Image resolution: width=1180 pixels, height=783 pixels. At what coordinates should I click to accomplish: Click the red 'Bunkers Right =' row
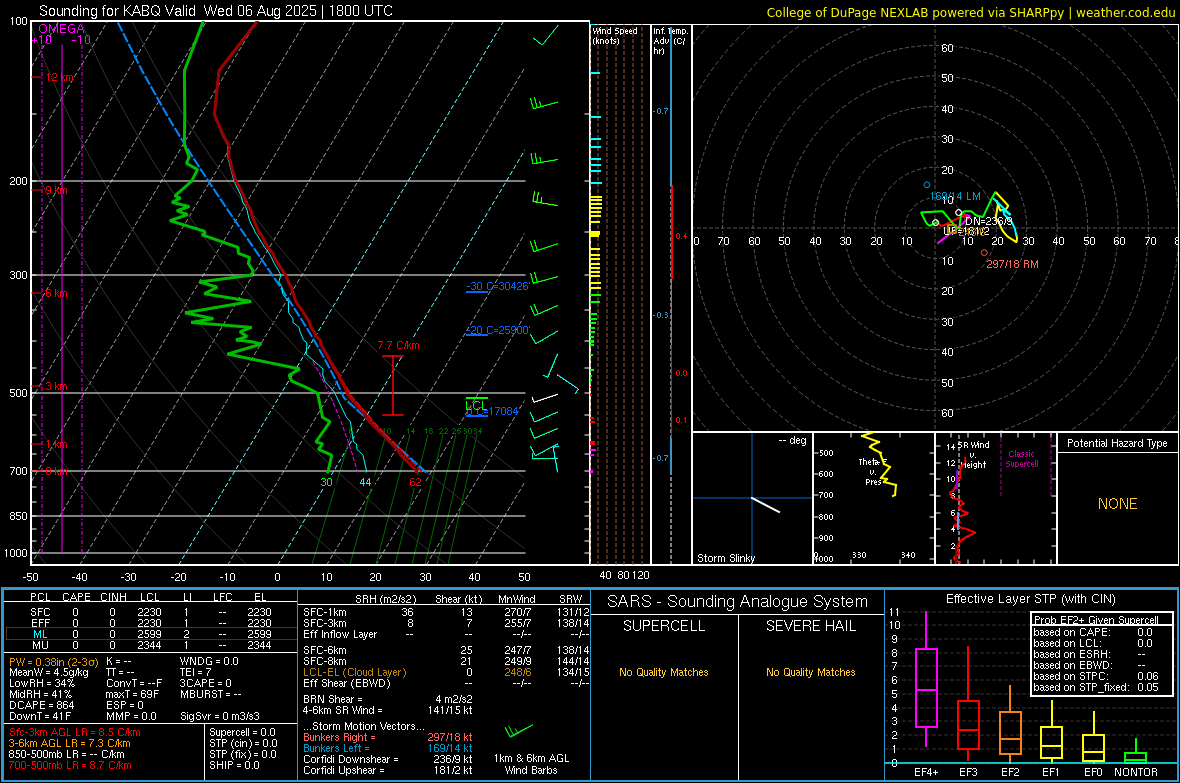(x=388, y=737)
